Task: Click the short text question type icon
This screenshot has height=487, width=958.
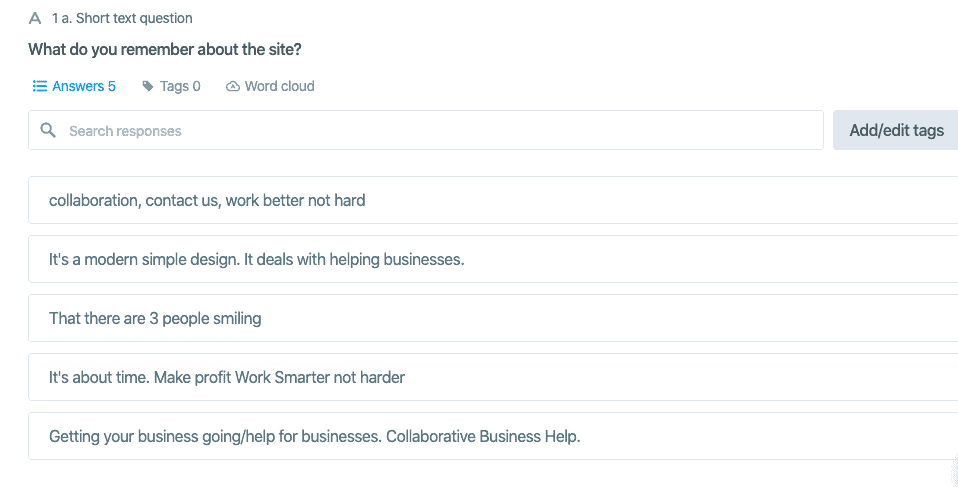Action: [35, 18]
